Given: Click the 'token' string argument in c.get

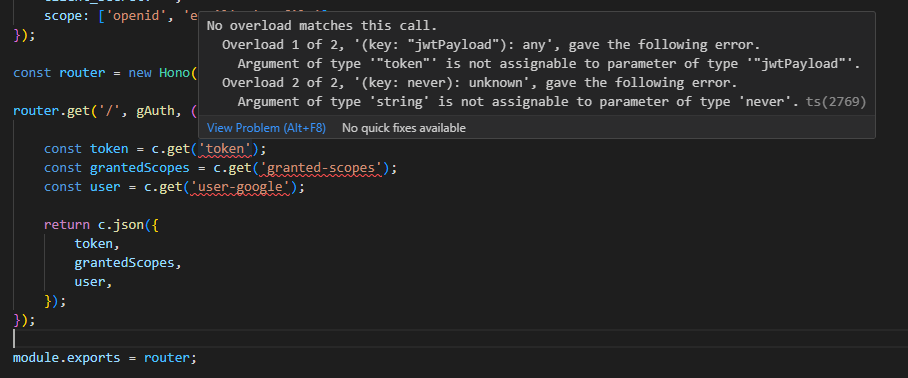Looking at the screenshot, I should [225, 149].
